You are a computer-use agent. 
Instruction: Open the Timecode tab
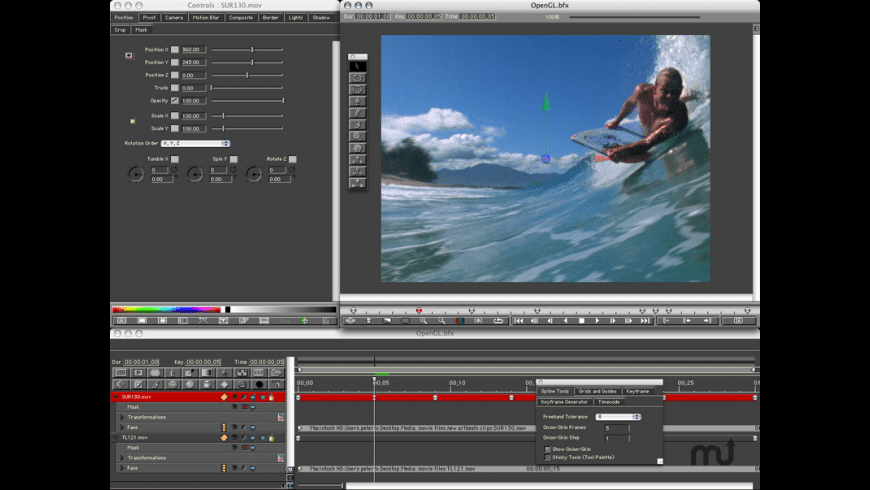pos(609,402)
